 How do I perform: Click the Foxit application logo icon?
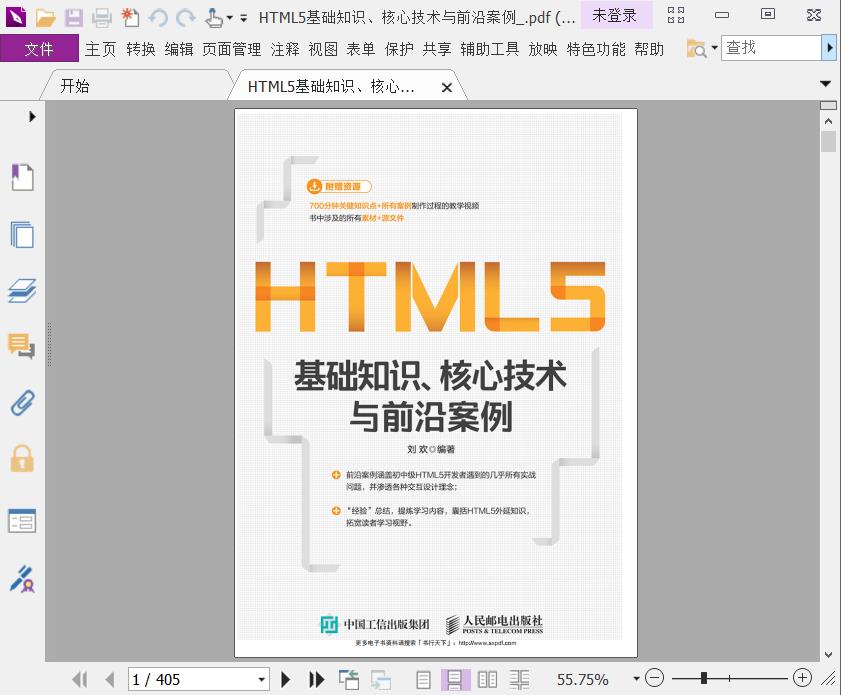(16, 17)
